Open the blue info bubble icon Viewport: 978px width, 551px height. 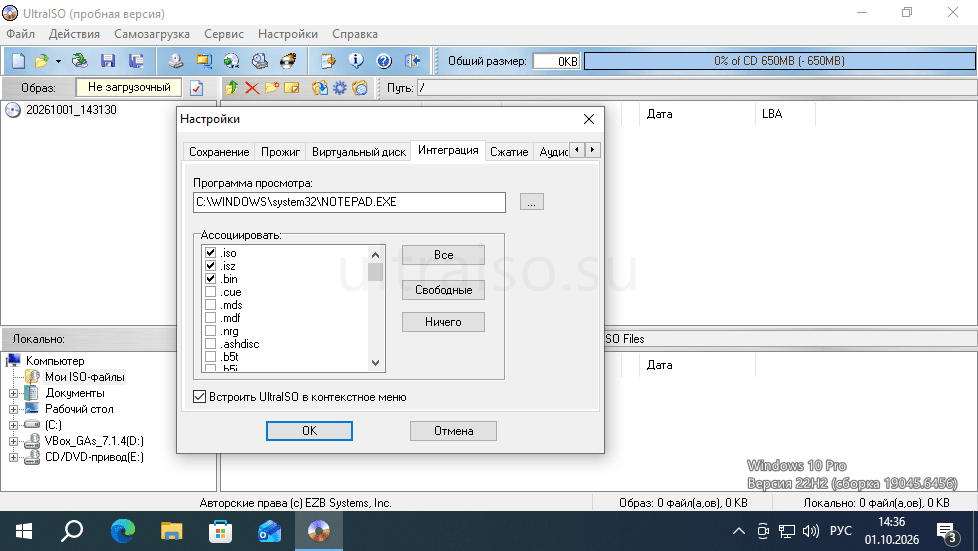coord(356,61)
